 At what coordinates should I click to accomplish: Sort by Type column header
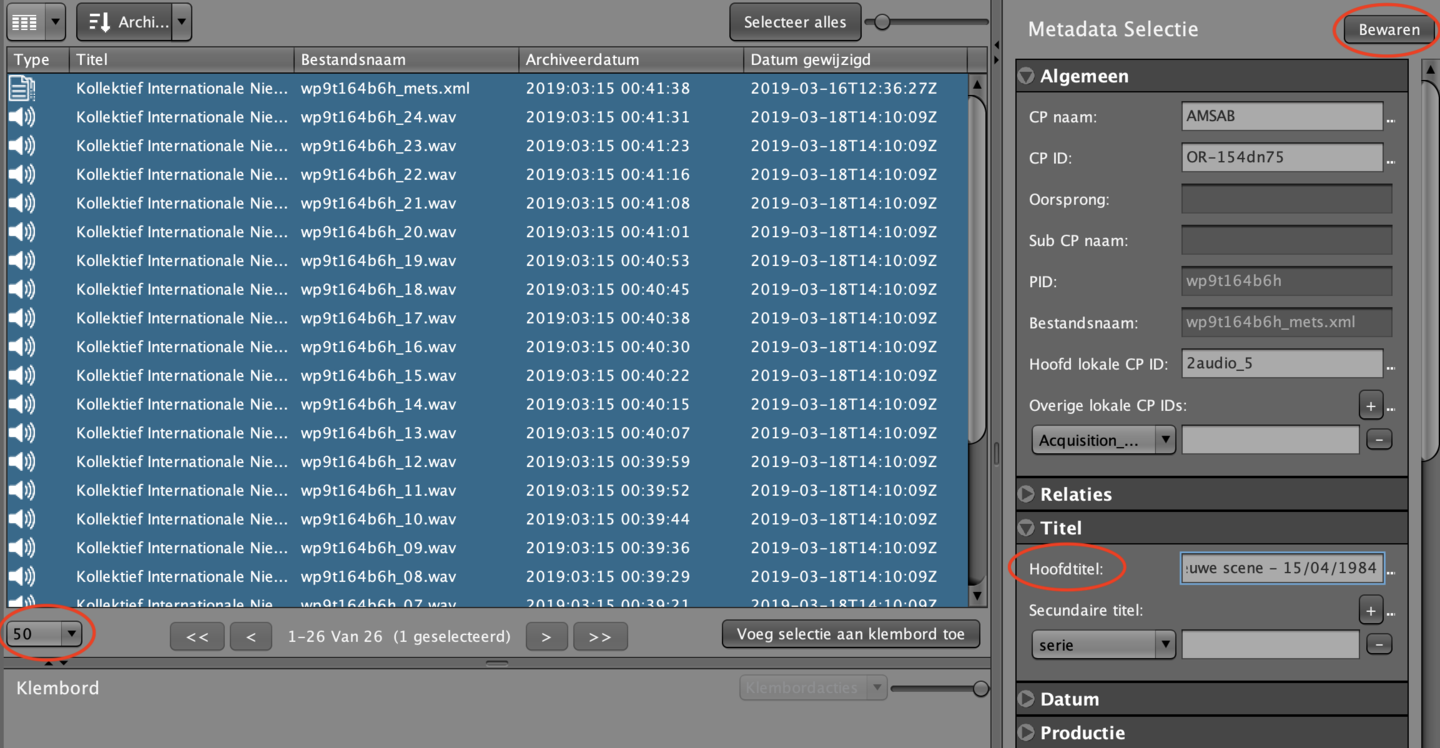click(x=38, y=60)
